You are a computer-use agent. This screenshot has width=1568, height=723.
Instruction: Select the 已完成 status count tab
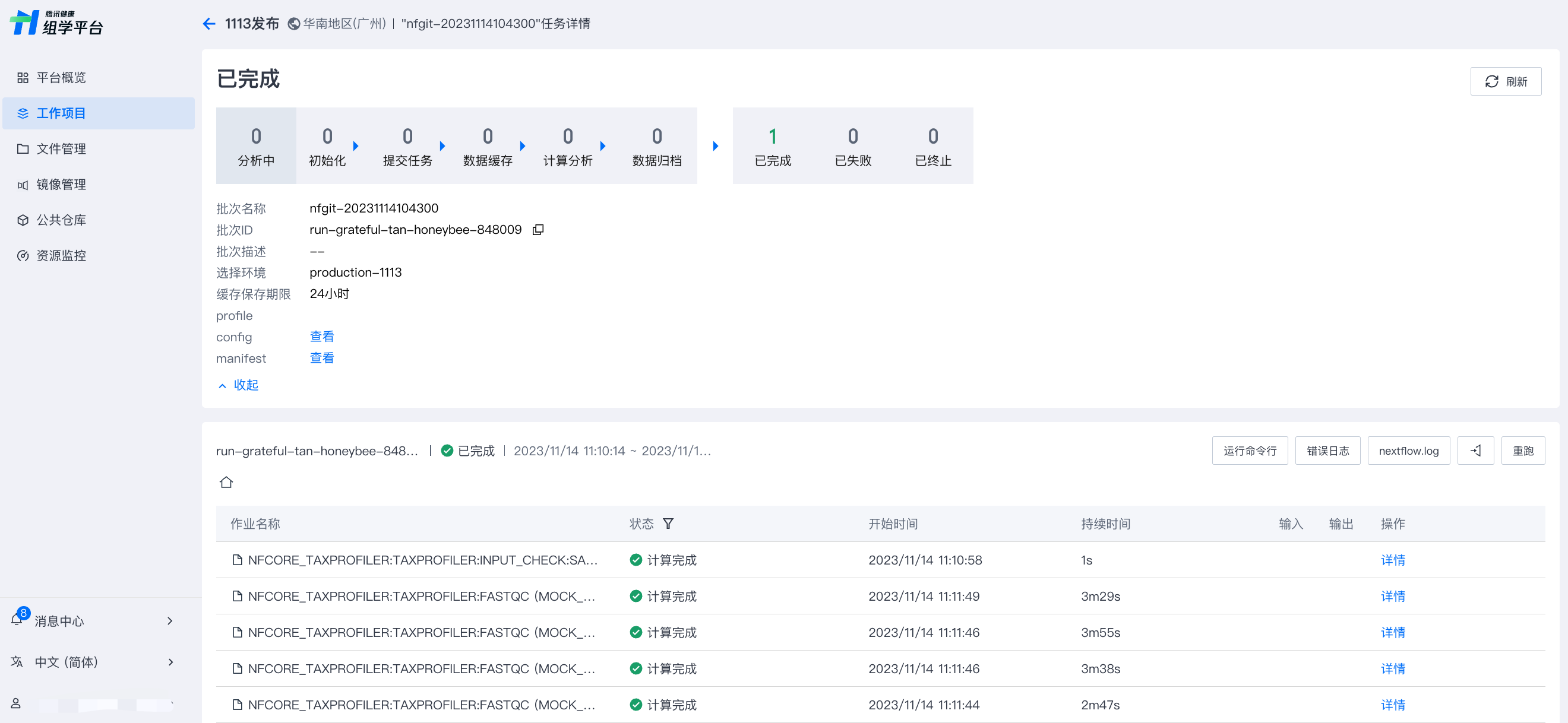772,146
